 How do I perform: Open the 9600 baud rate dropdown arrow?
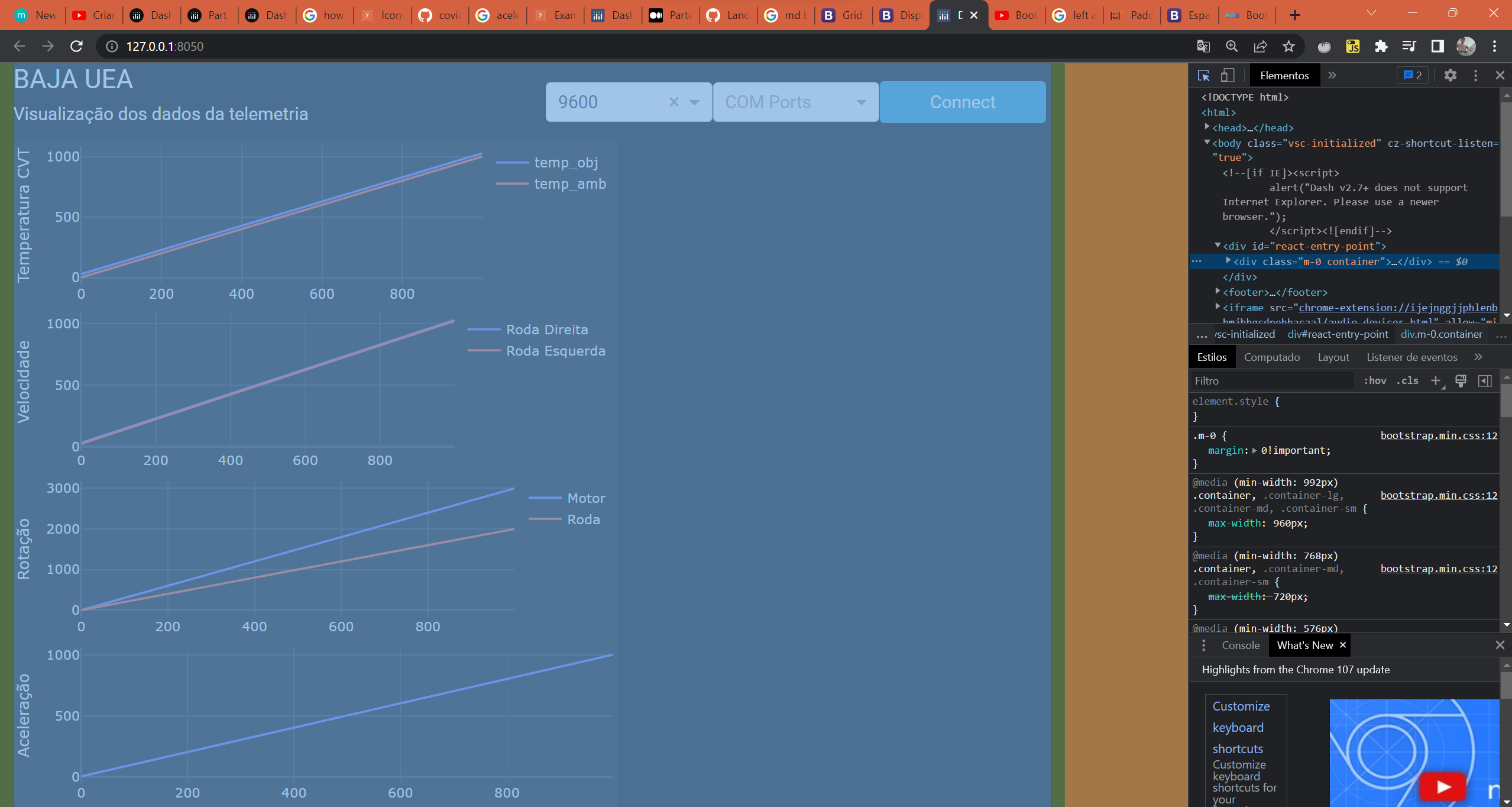pyautogui.click(x=695, y=102)
